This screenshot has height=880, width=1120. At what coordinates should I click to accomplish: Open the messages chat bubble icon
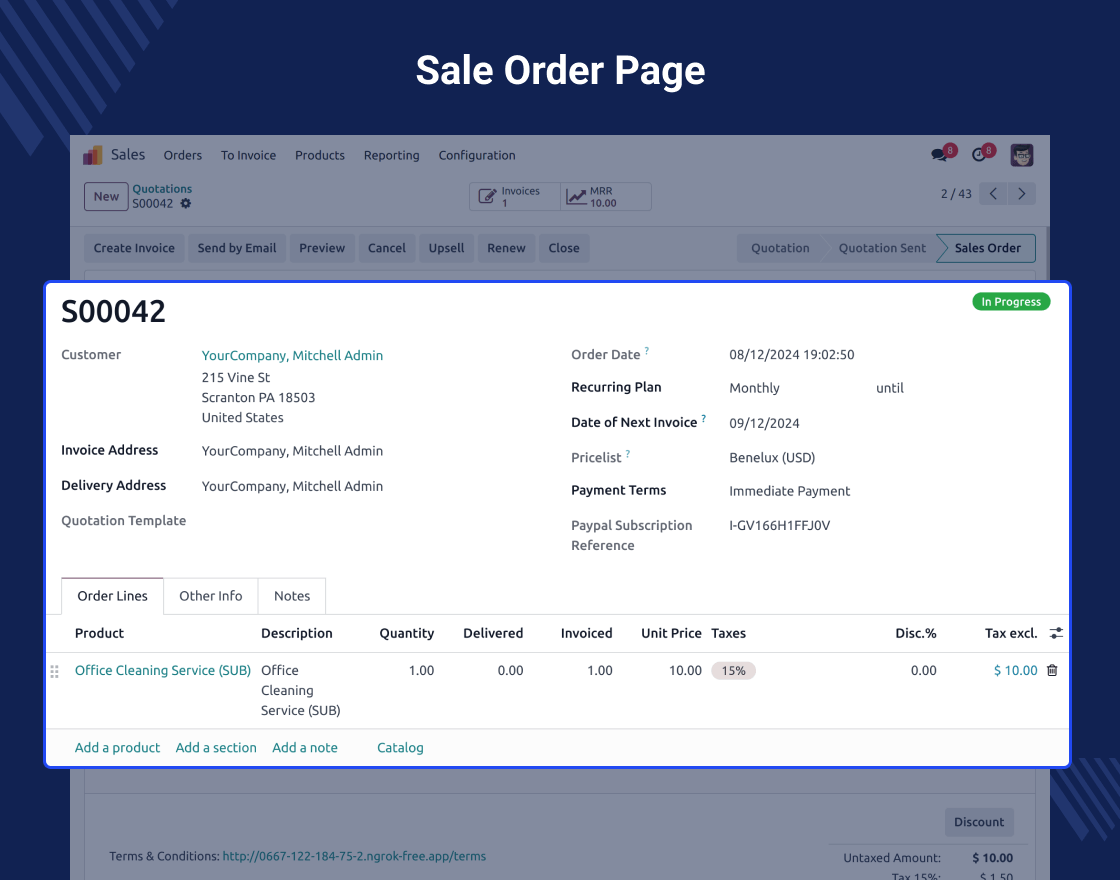(x=939, y=155)
